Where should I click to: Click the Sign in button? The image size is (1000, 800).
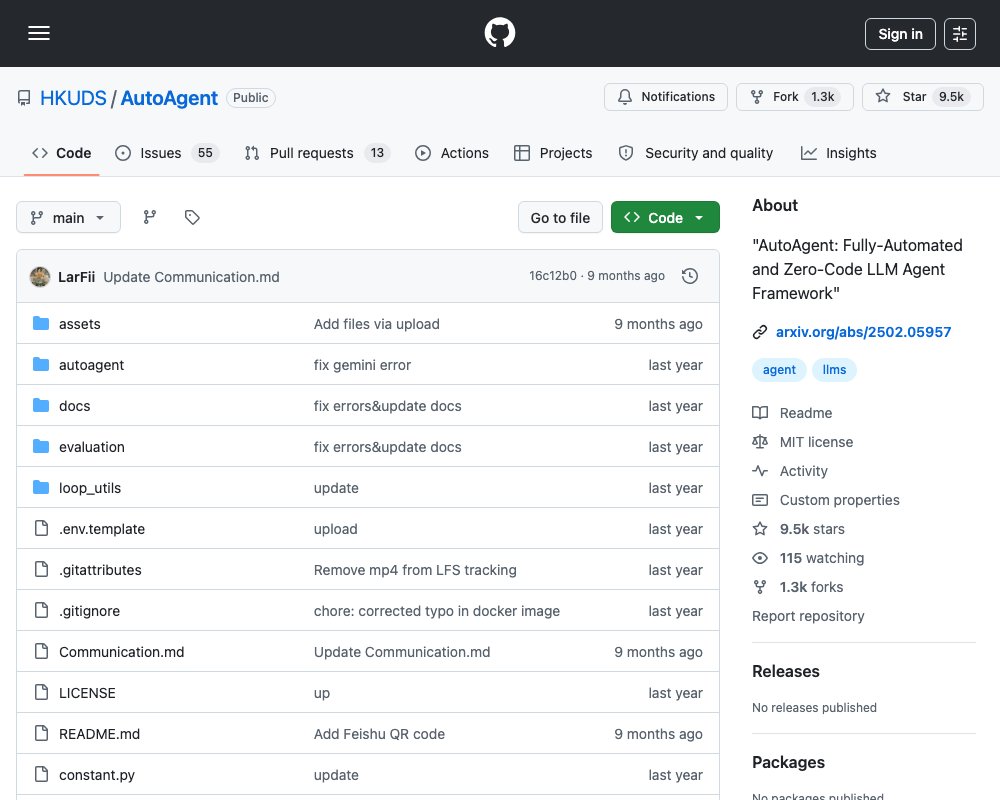(x=900, y=34)
